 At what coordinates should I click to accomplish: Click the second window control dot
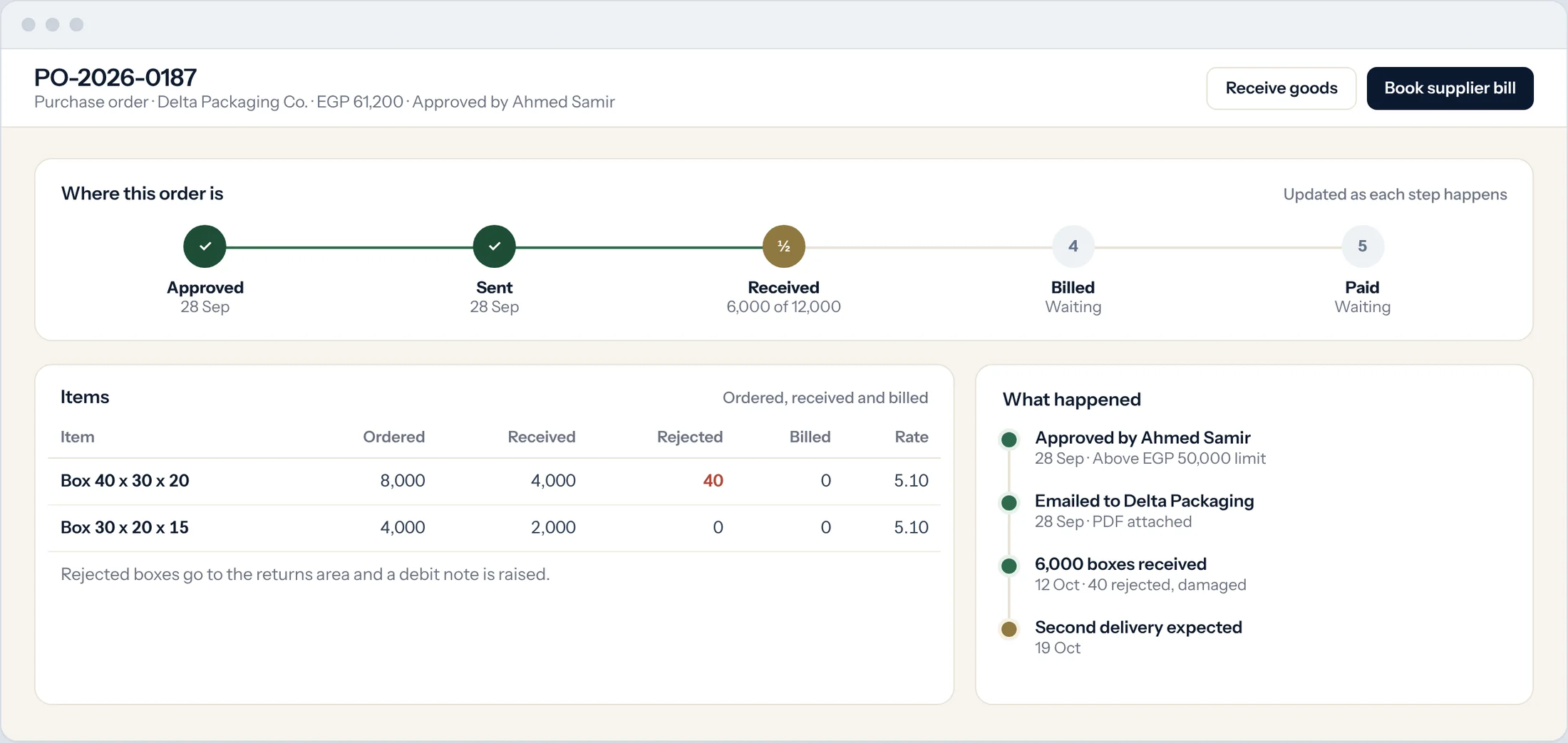(53, 25)
